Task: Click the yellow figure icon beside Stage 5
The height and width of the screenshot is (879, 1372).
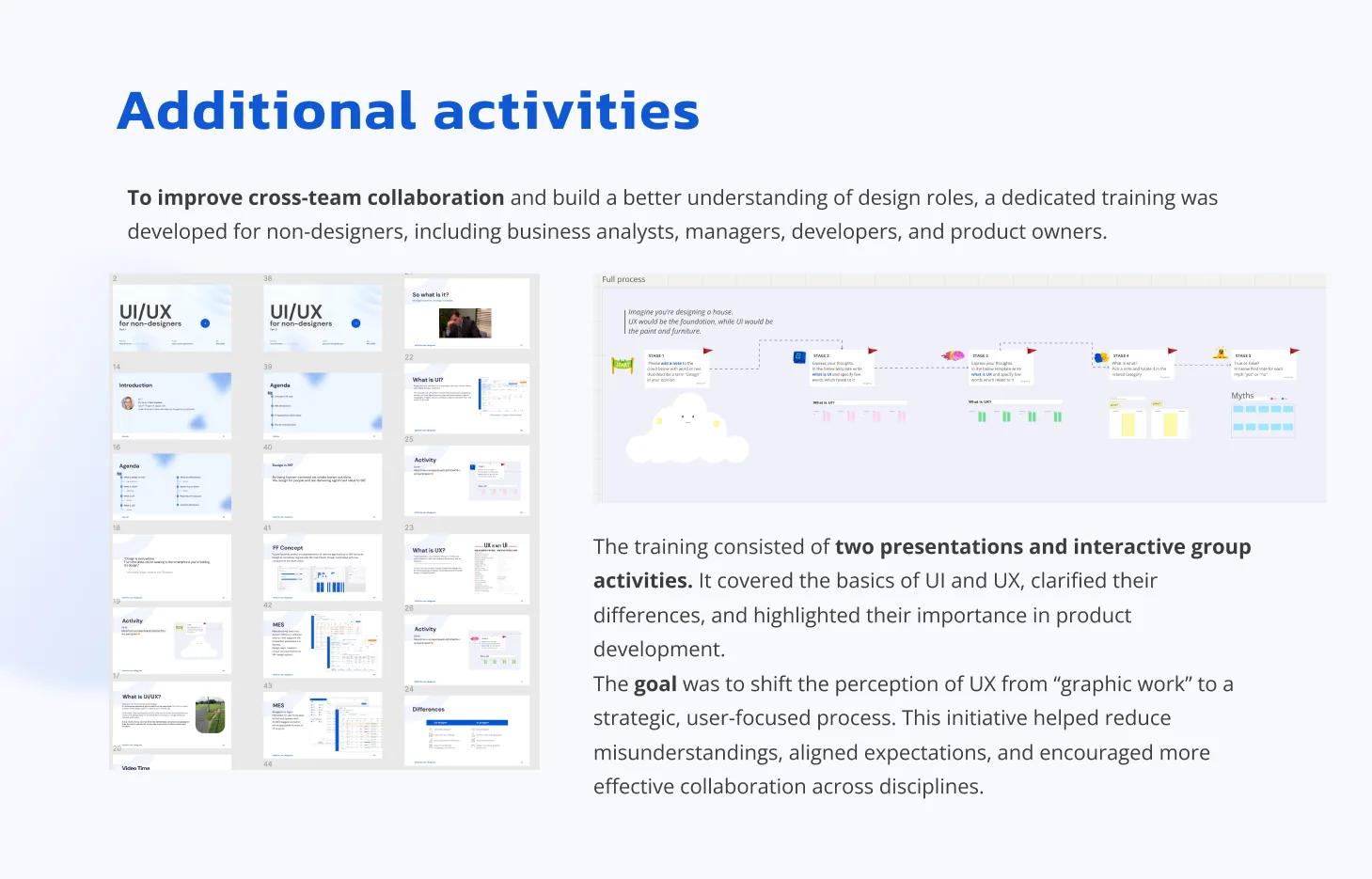Action: click(x=1221, y=353)
